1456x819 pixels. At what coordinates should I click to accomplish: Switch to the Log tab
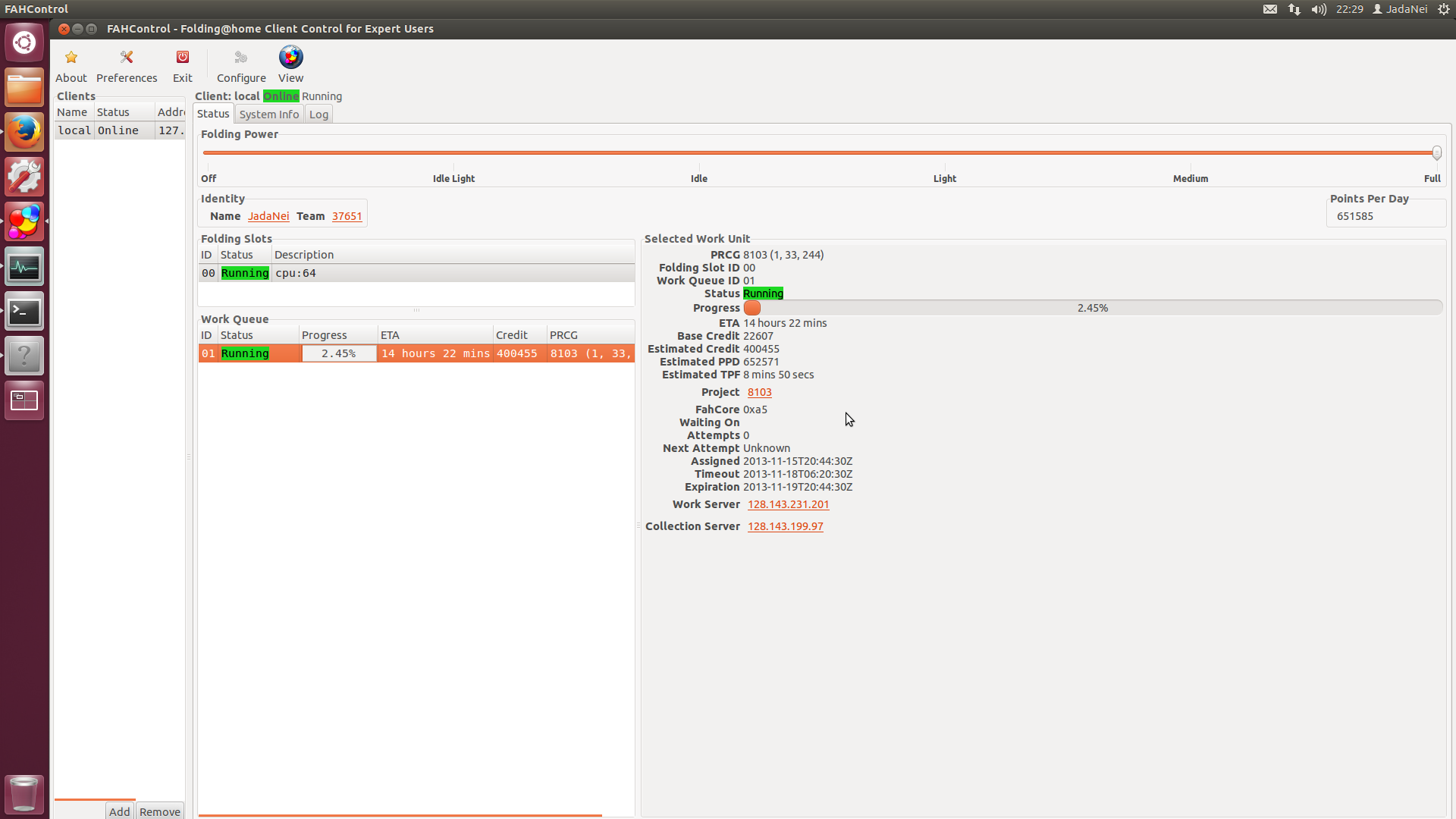[x=318, y=115]
